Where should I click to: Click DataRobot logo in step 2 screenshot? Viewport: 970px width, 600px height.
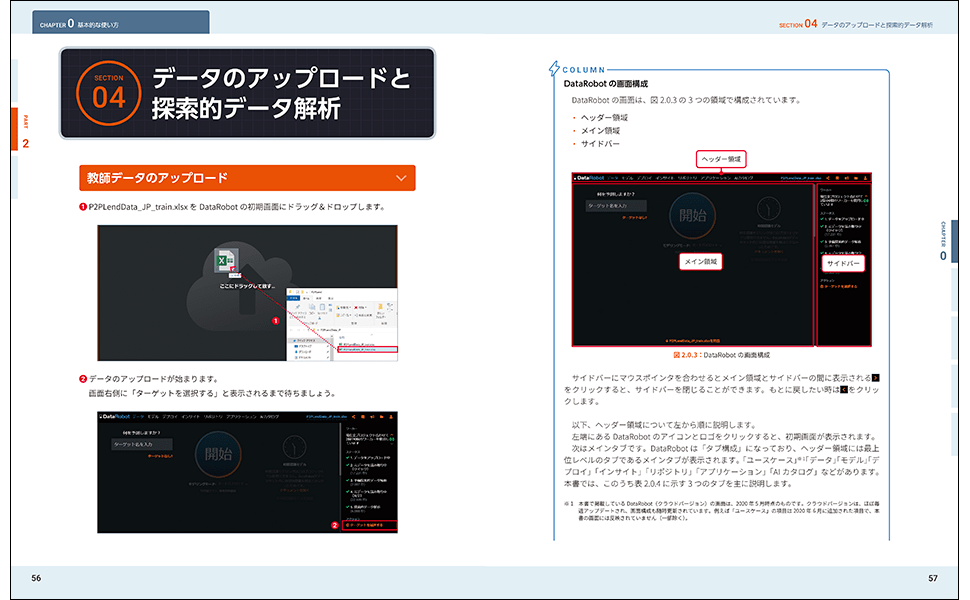pos(114,417)
